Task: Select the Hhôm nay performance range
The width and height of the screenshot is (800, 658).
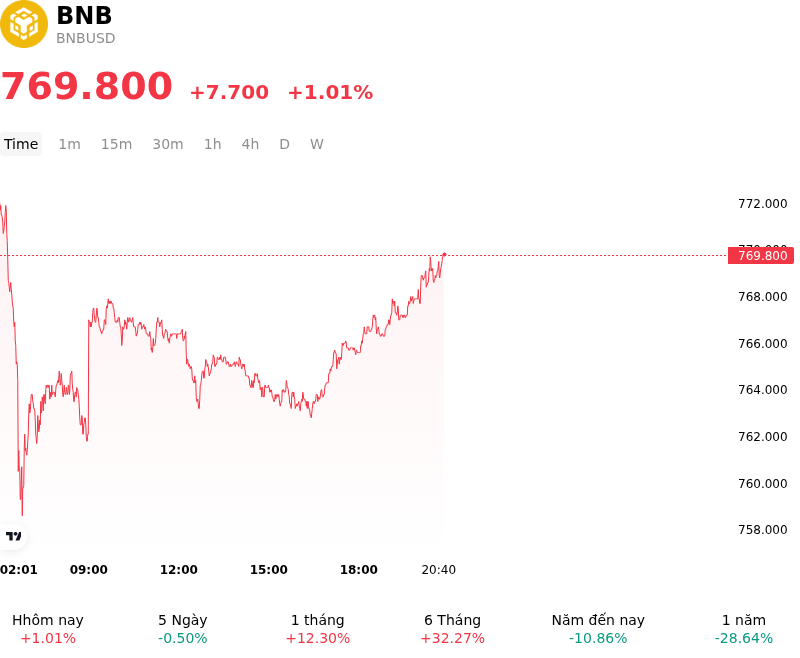Action: (x=48, y=629)
